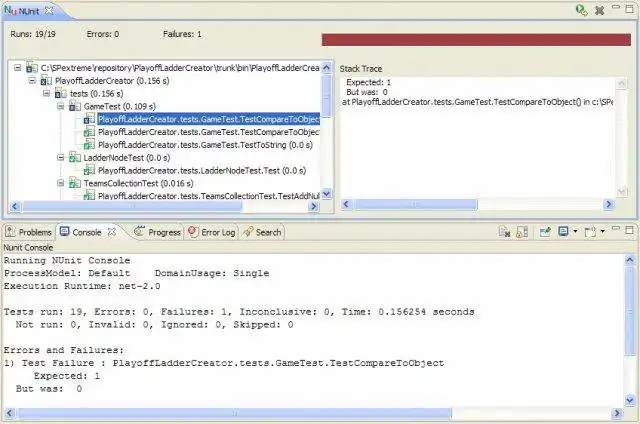Collapse the PlayoffLadderCreator tree node
This screenshot has width=640, height=424.
32,81
